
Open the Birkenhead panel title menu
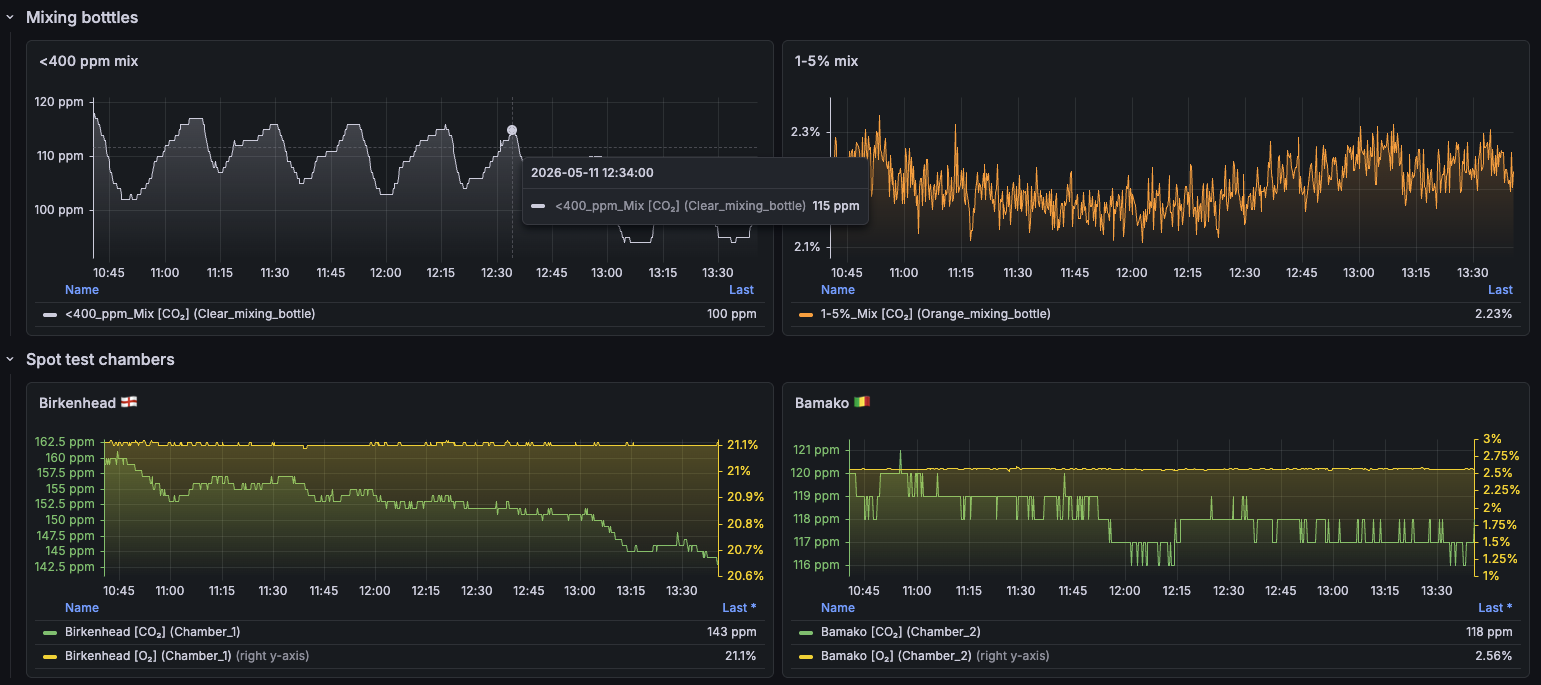[77, 403]
